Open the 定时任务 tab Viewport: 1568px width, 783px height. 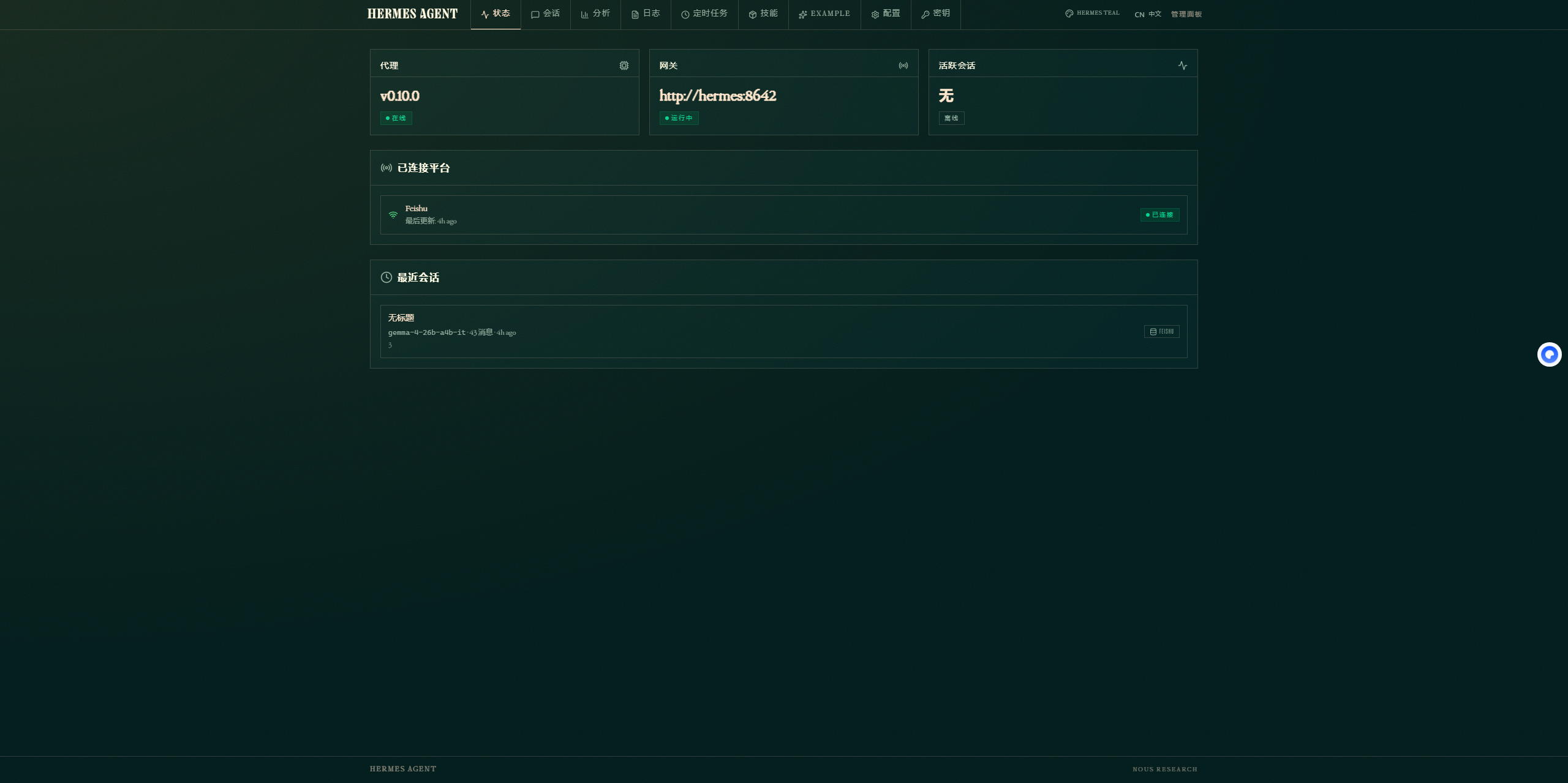pos(704,13)
